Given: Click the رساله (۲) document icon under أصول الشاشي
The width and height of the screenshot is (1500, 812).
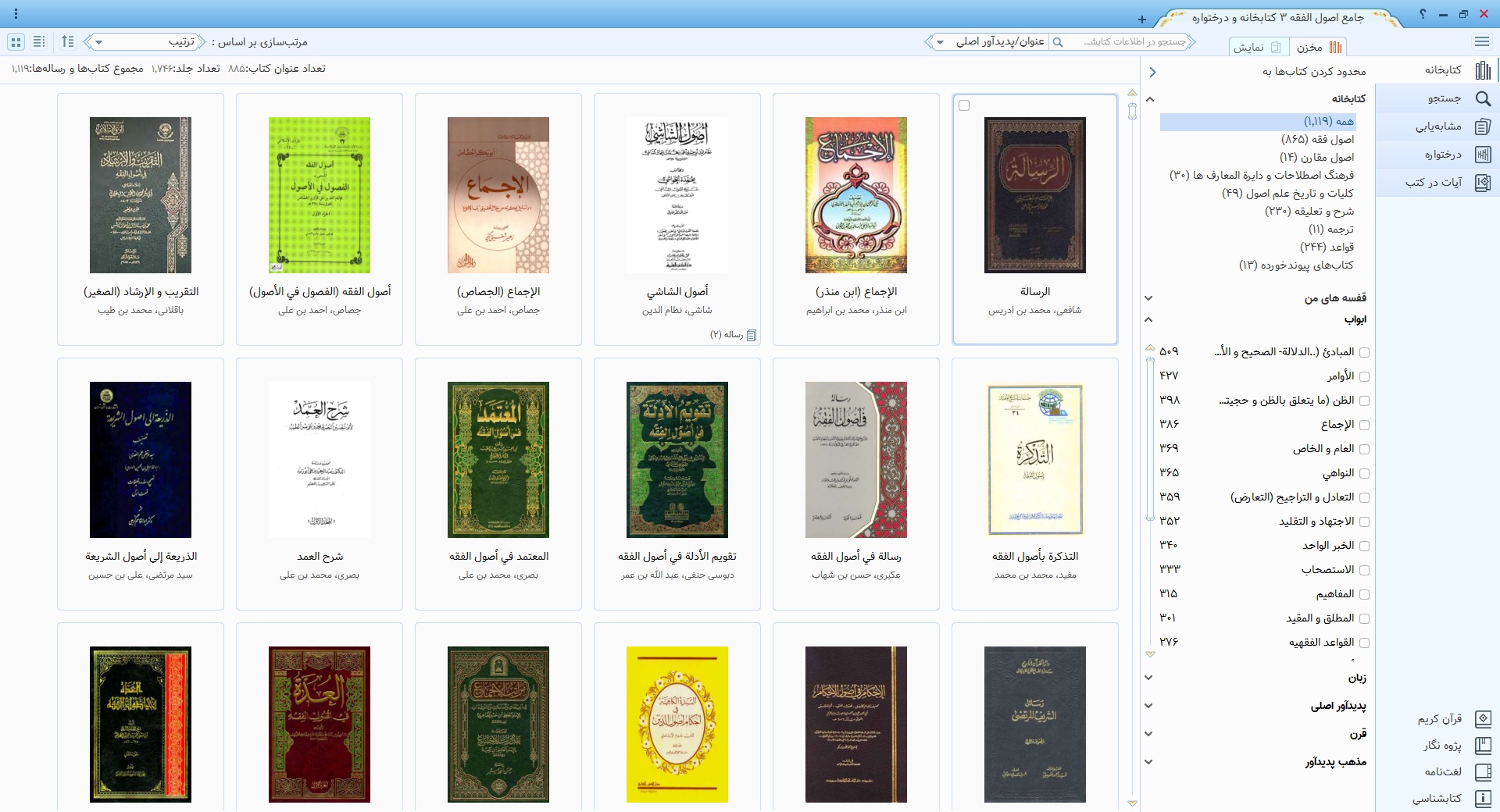Looking at the screenshot, I should [752, 335].
